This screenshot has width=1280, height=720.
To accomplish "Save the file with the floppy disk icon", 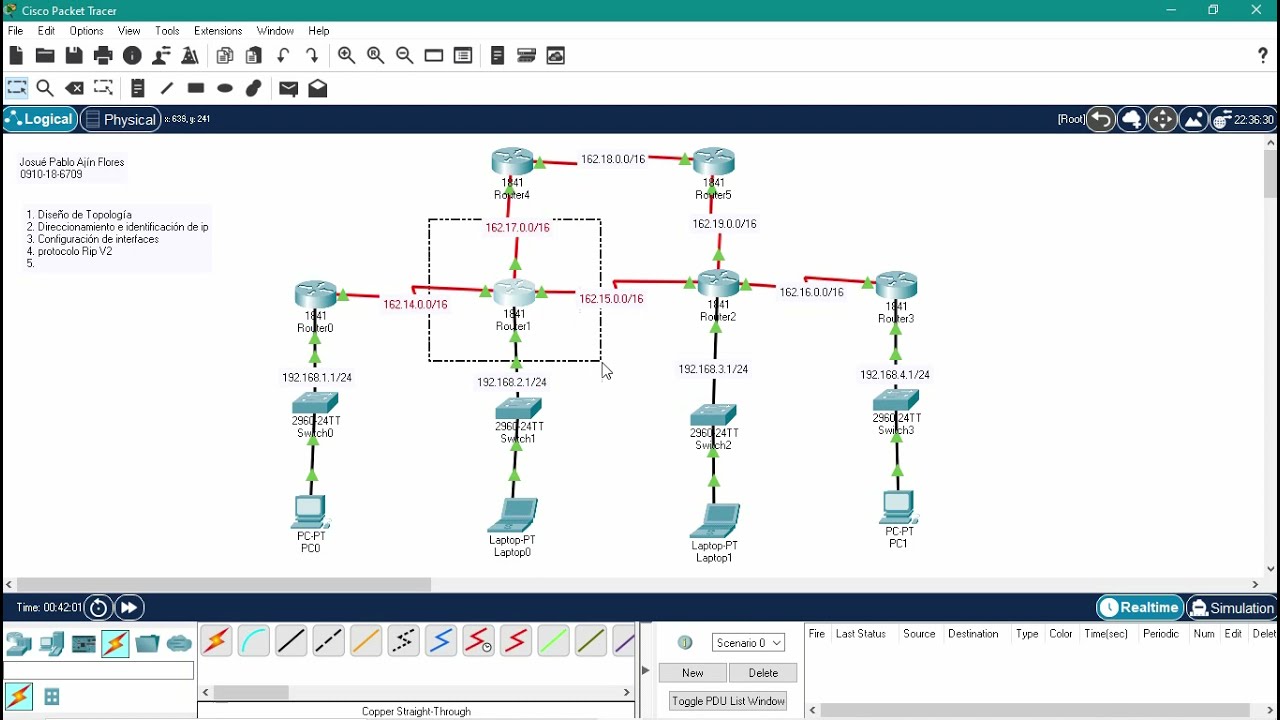I will [74, 56].
